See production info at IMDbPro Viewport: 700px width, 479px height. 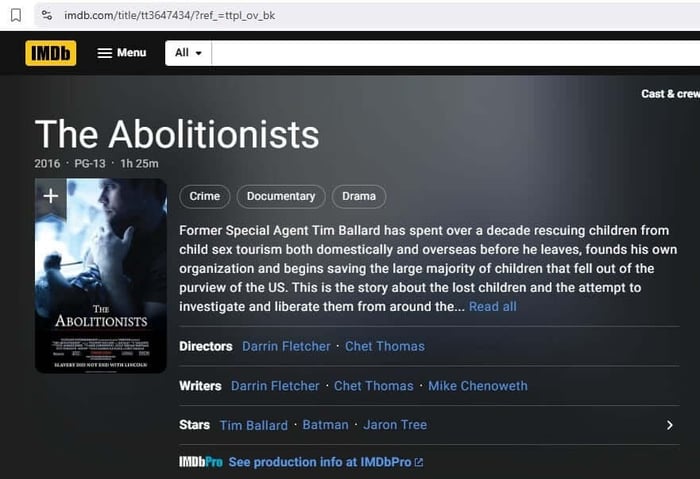point(325,462)
